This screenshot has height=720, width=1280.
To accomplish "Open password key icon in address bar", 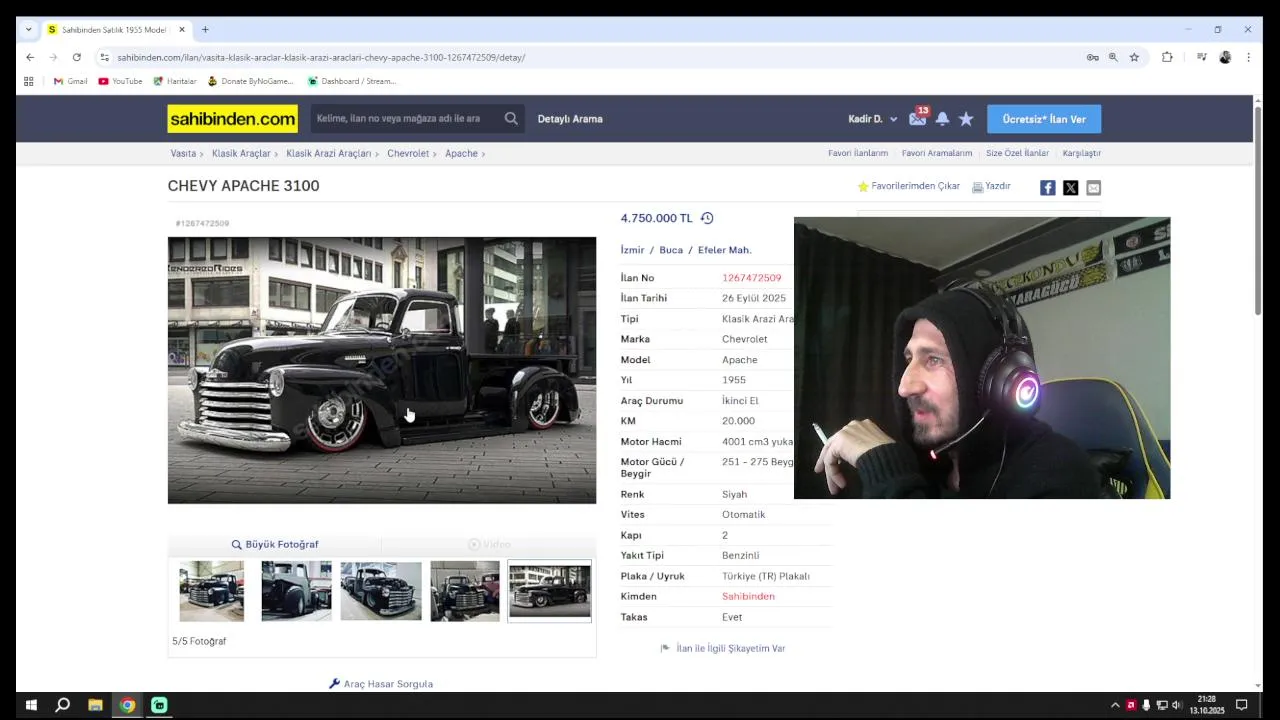I will click(1092, 57).
